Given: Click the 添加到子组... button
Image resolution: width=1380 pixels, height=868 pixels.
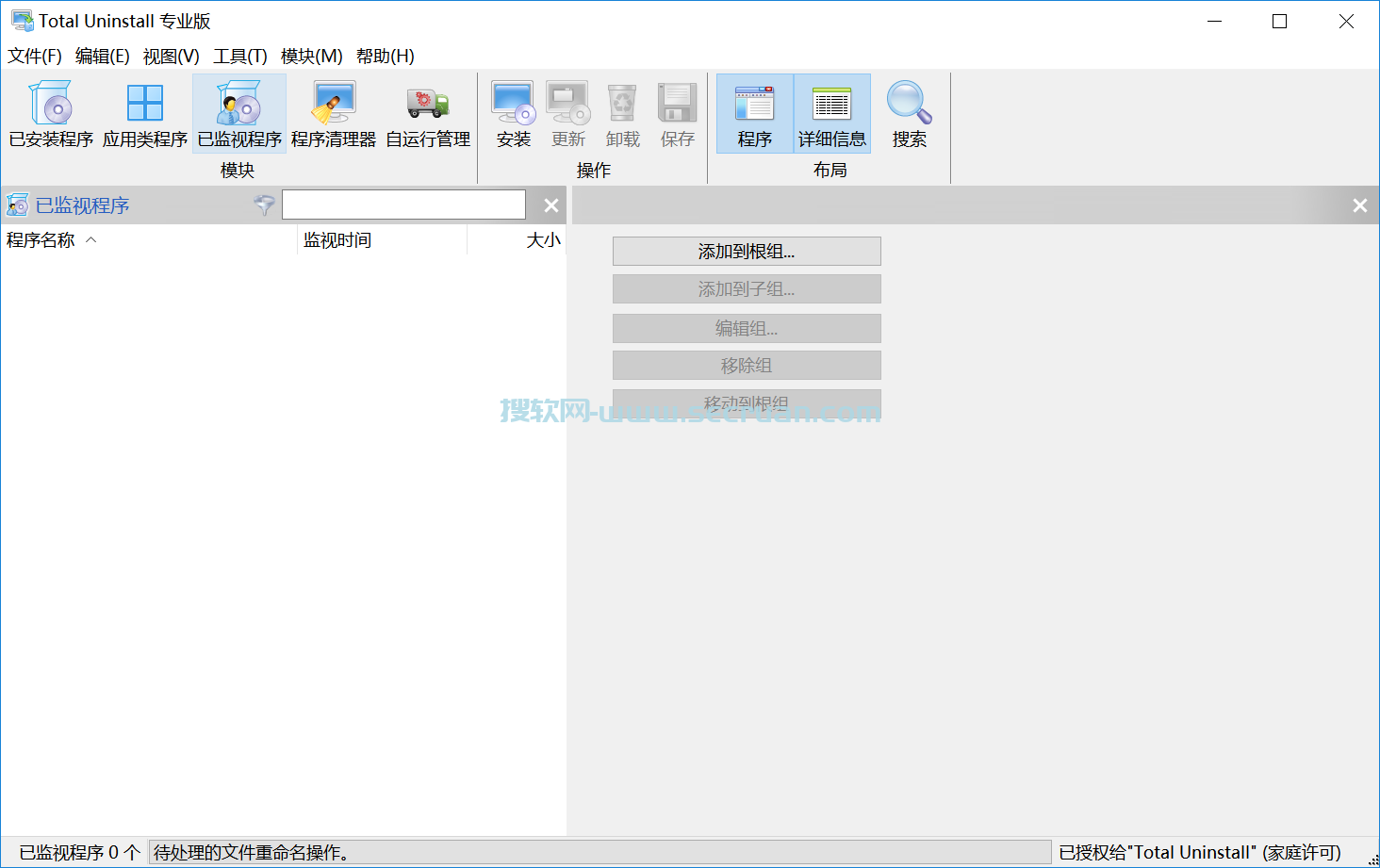Looking at the screenshot, I should tap(747, 289).
